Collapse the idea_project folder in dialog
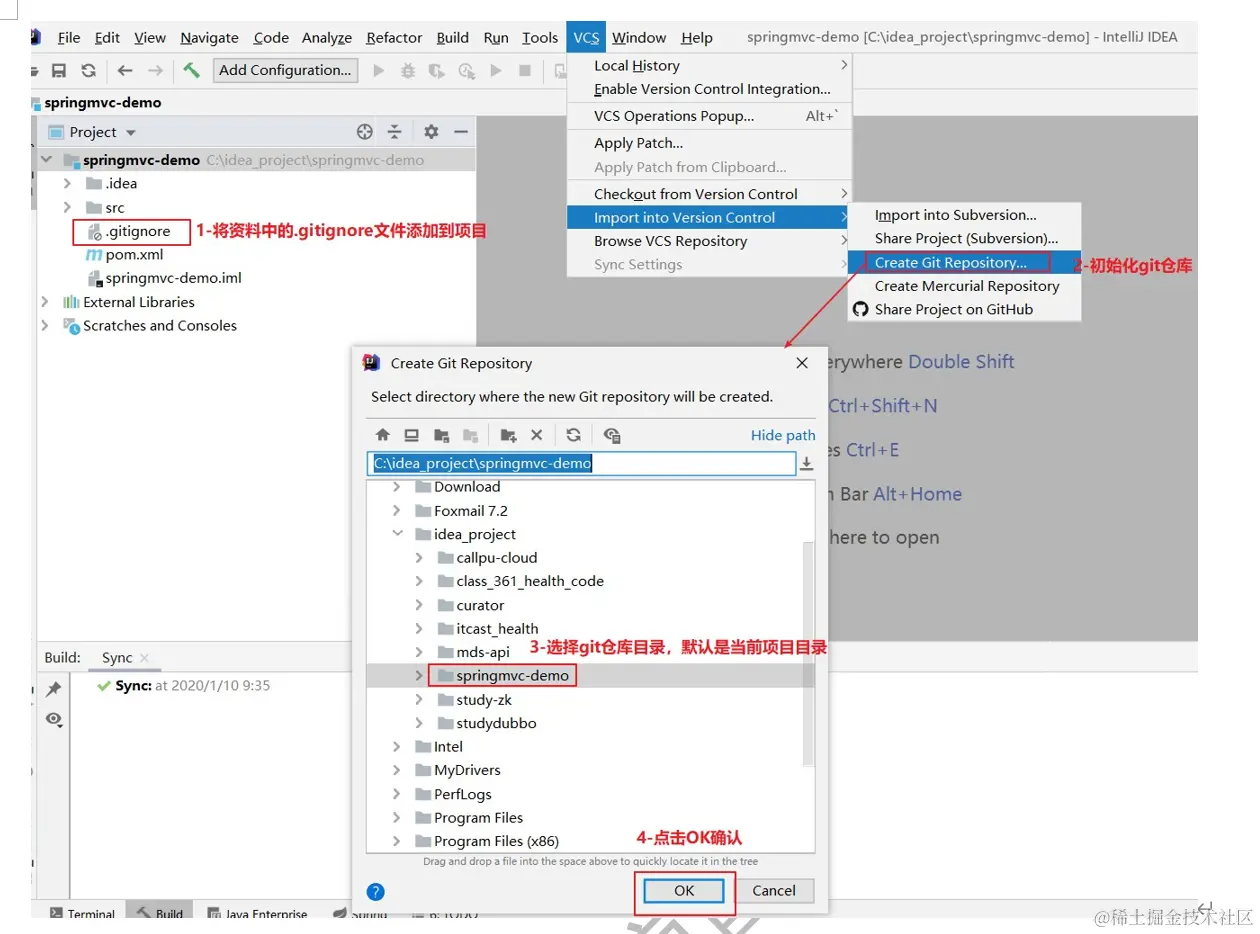 click(x=397, y=534)
